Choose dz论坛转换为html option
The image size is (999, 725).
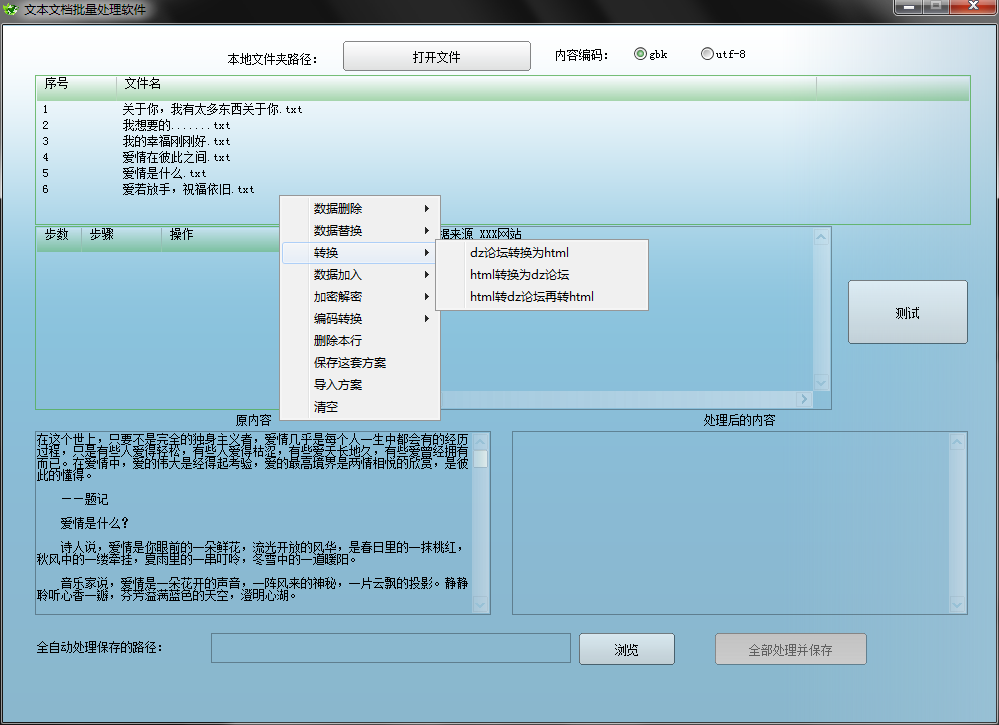pos(519,253)
